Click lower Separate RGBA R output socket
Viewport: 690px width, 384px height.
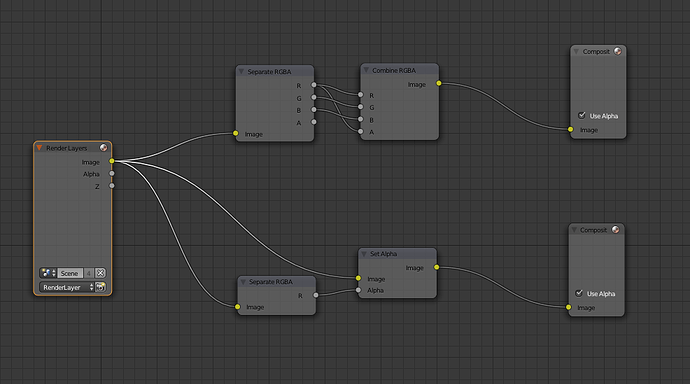tap(316, 295)
